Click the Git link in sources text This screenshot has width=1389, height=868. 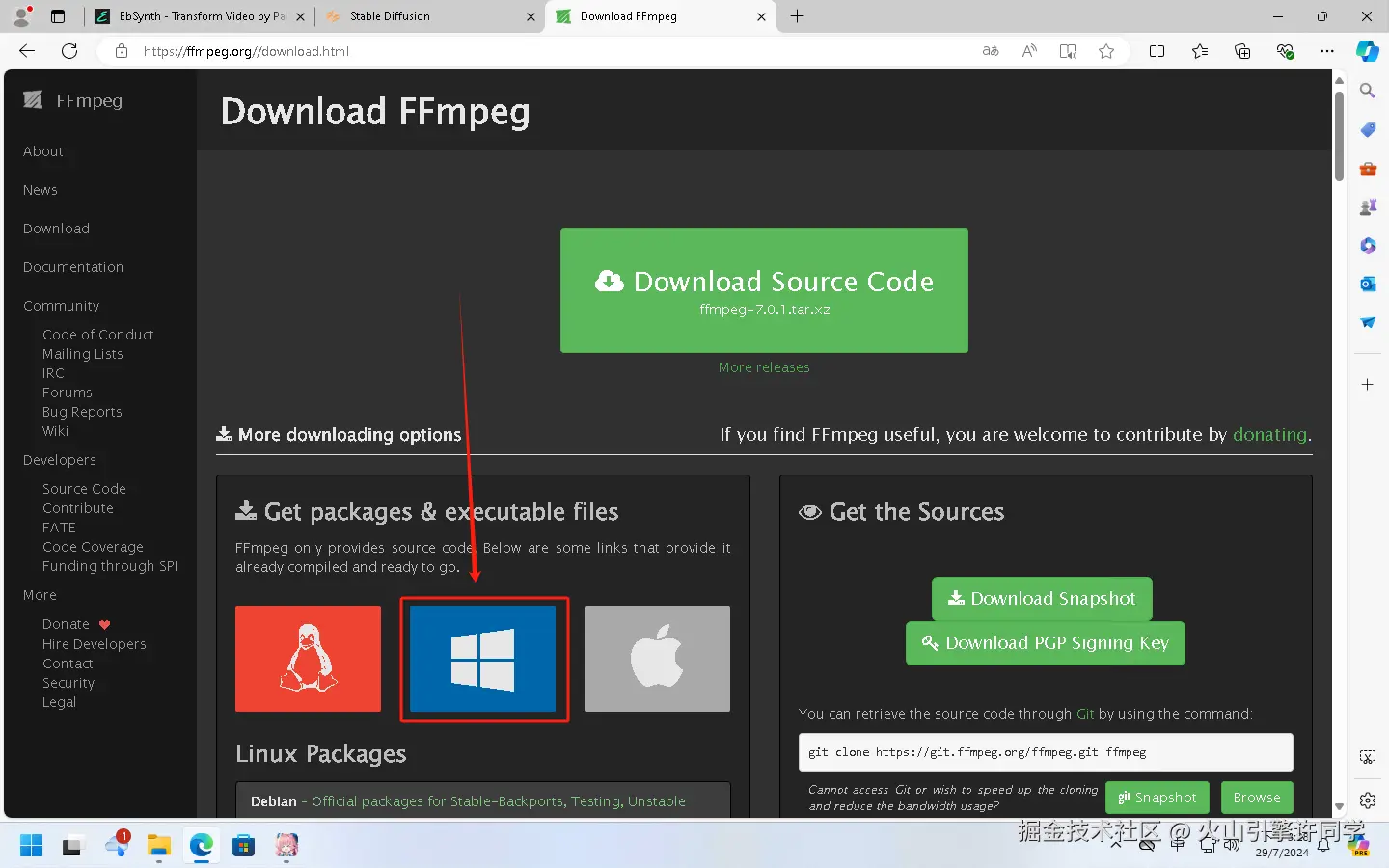coord(1085,714)
